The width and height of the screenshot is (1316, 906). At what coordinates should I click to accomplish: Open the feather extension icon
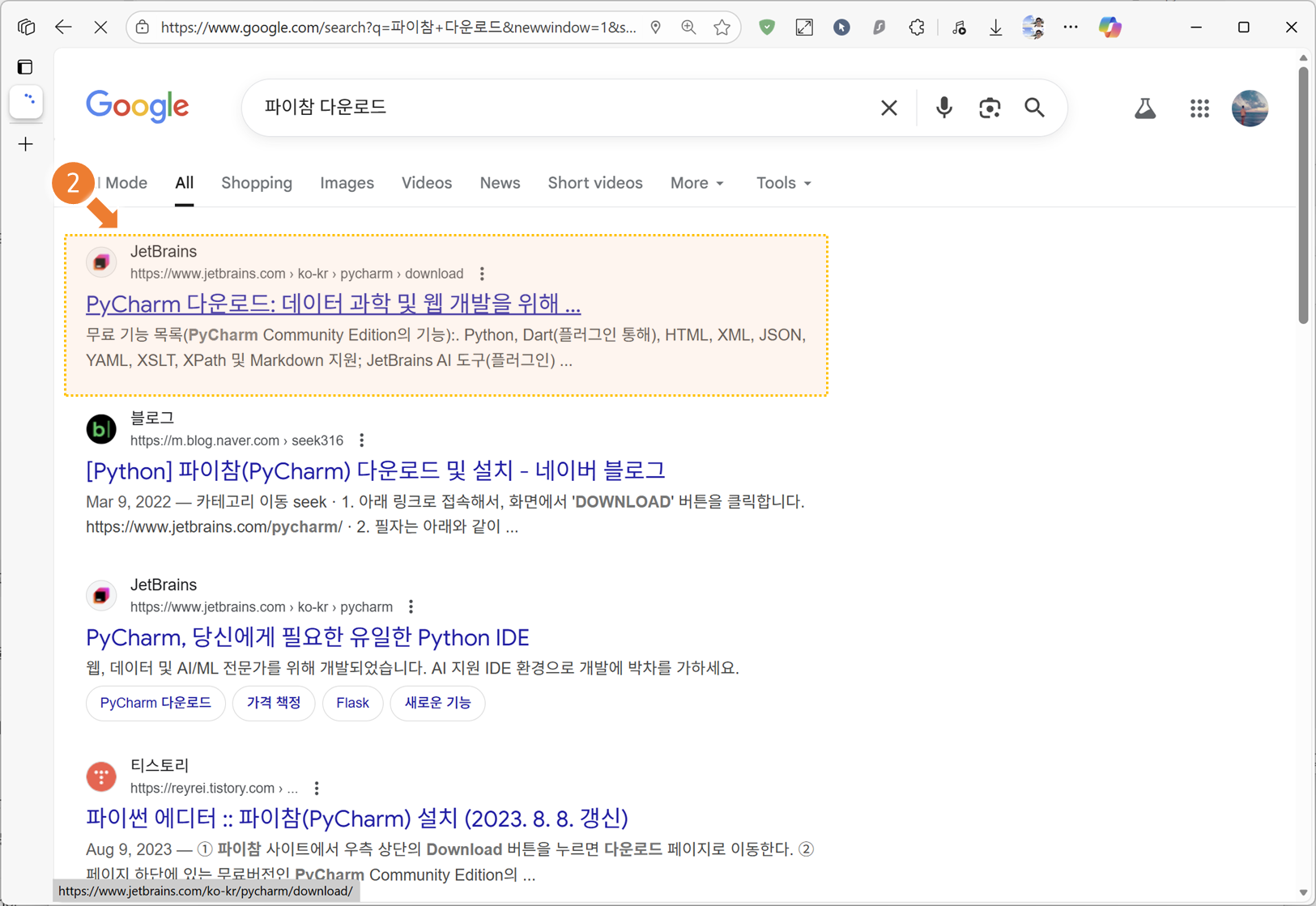pos(879,27)
